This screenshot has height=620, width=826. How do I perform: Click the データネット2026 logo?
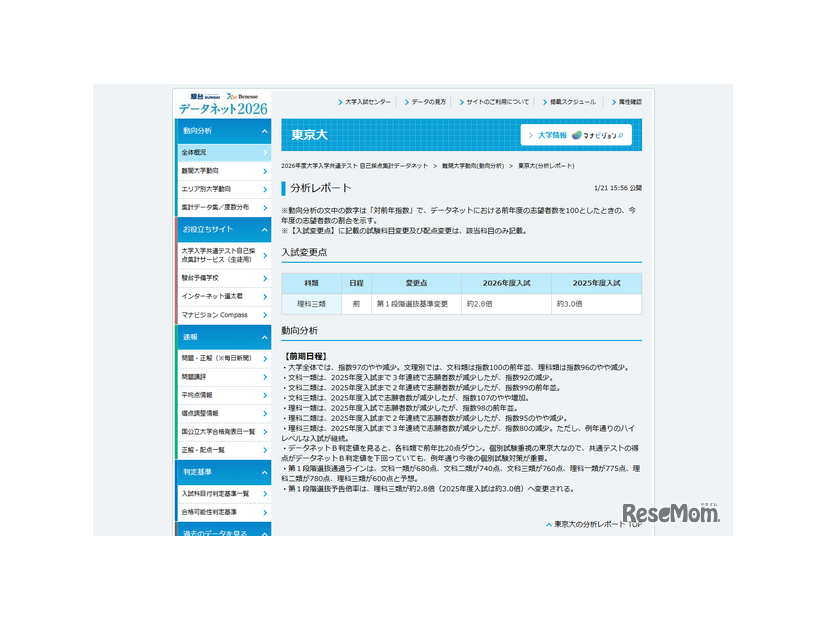pyautogui.click(x=222, y=103)
